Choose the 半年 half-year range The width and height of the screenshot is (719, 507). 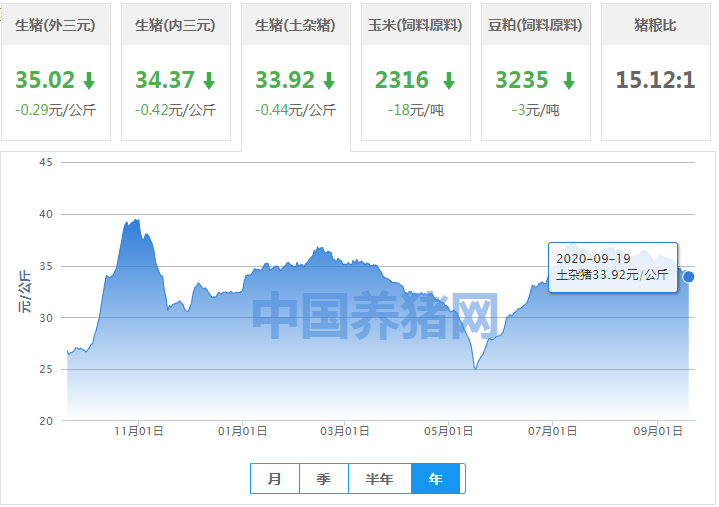click(x=380, y=479)
